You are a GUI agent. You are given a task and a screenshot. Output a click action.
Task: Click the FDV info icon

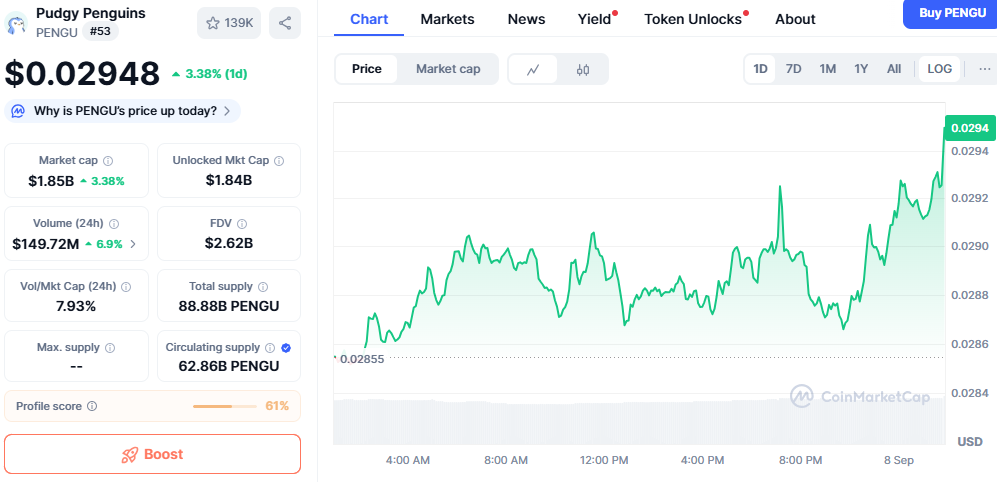242,224
